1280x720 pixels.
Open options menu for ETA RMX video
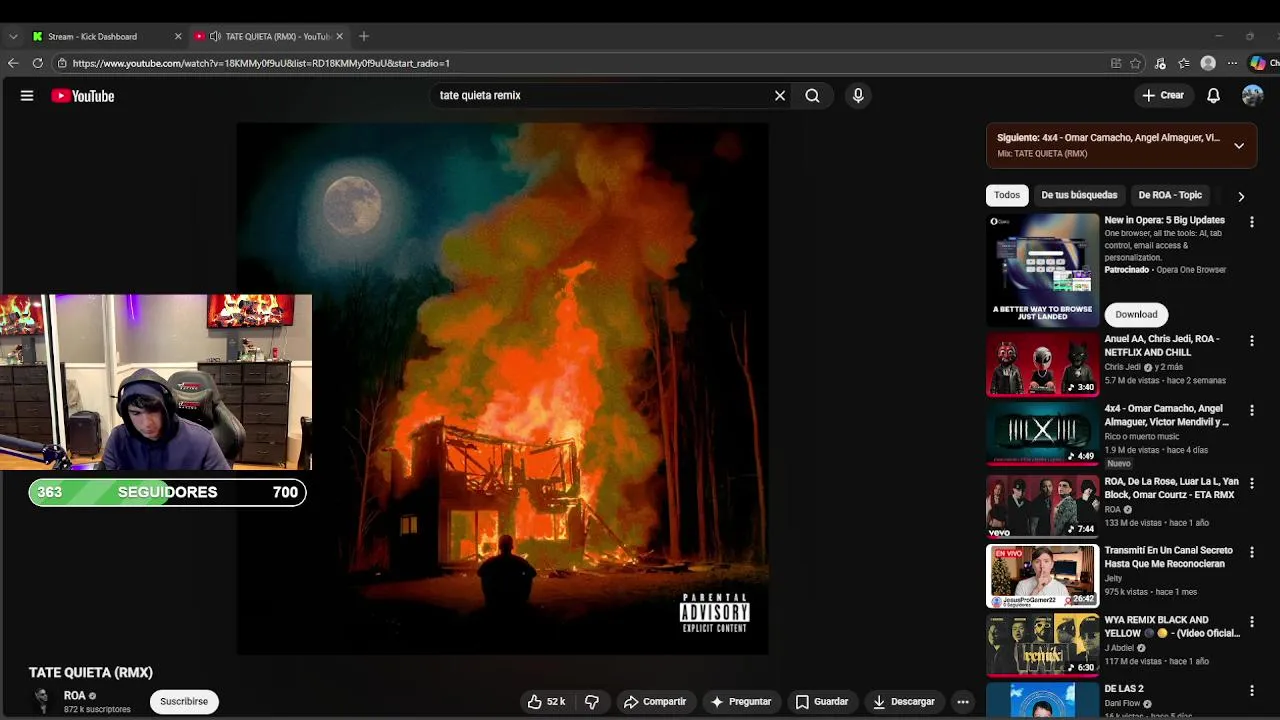tap(1251, 484)
